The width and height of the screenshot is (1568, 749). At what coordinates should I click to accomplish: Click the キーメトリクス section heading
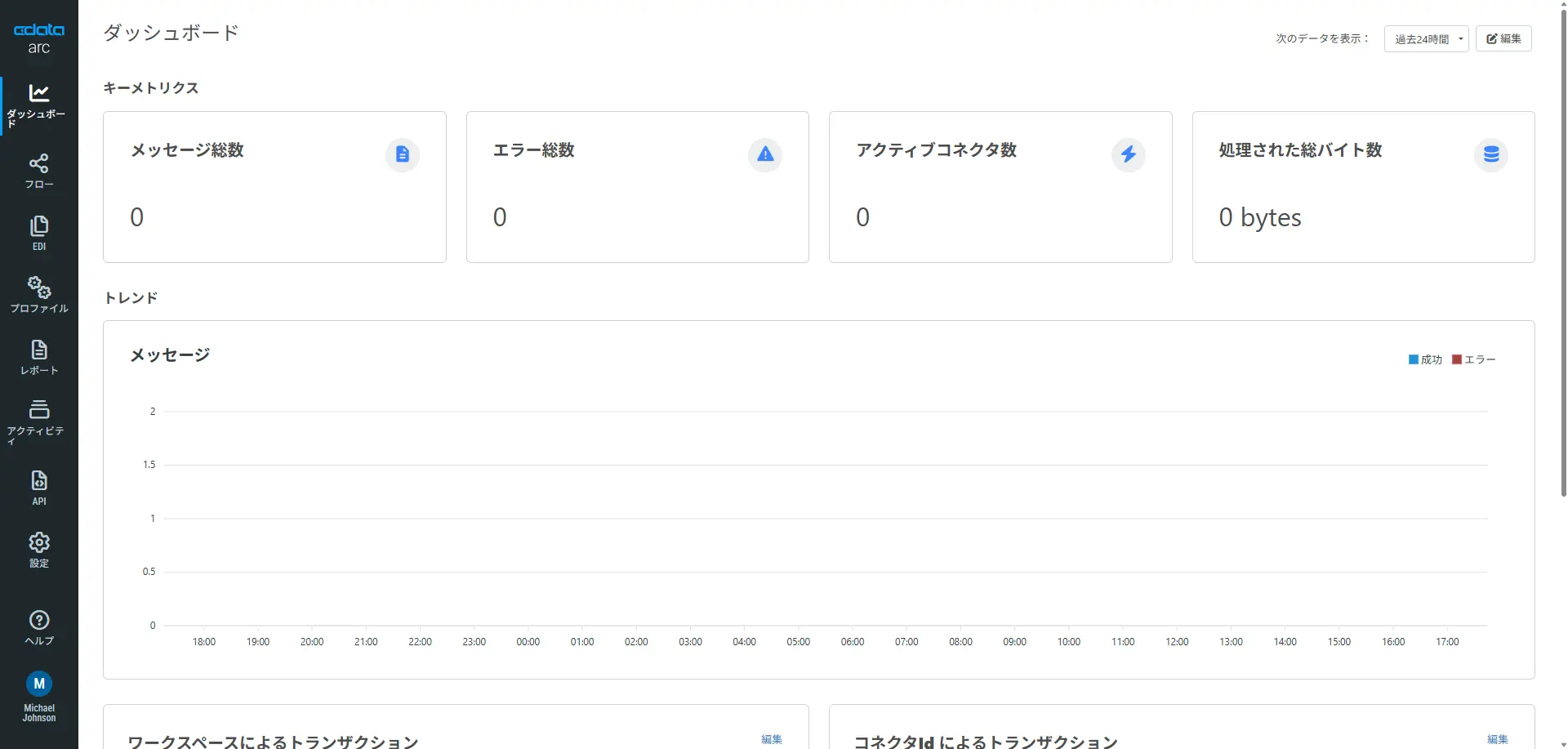pos(151,88)
